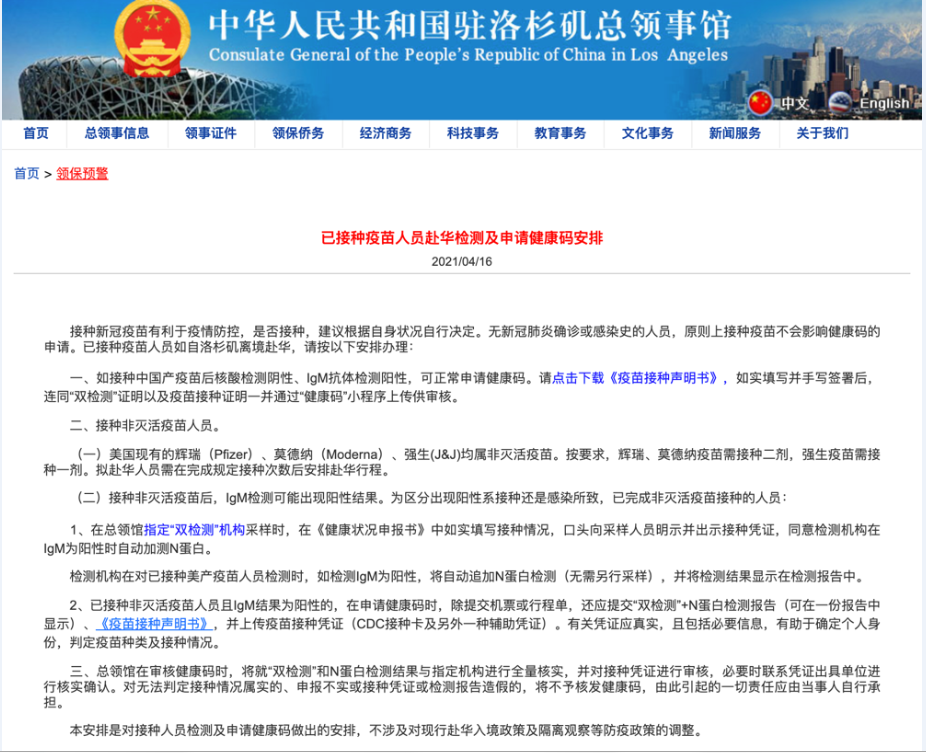Image resolution: width=926 pixels, height=753 pixels.
Task: Select the 科技事务 menu item
Action: pyautogui.click(x=473, y=133)
